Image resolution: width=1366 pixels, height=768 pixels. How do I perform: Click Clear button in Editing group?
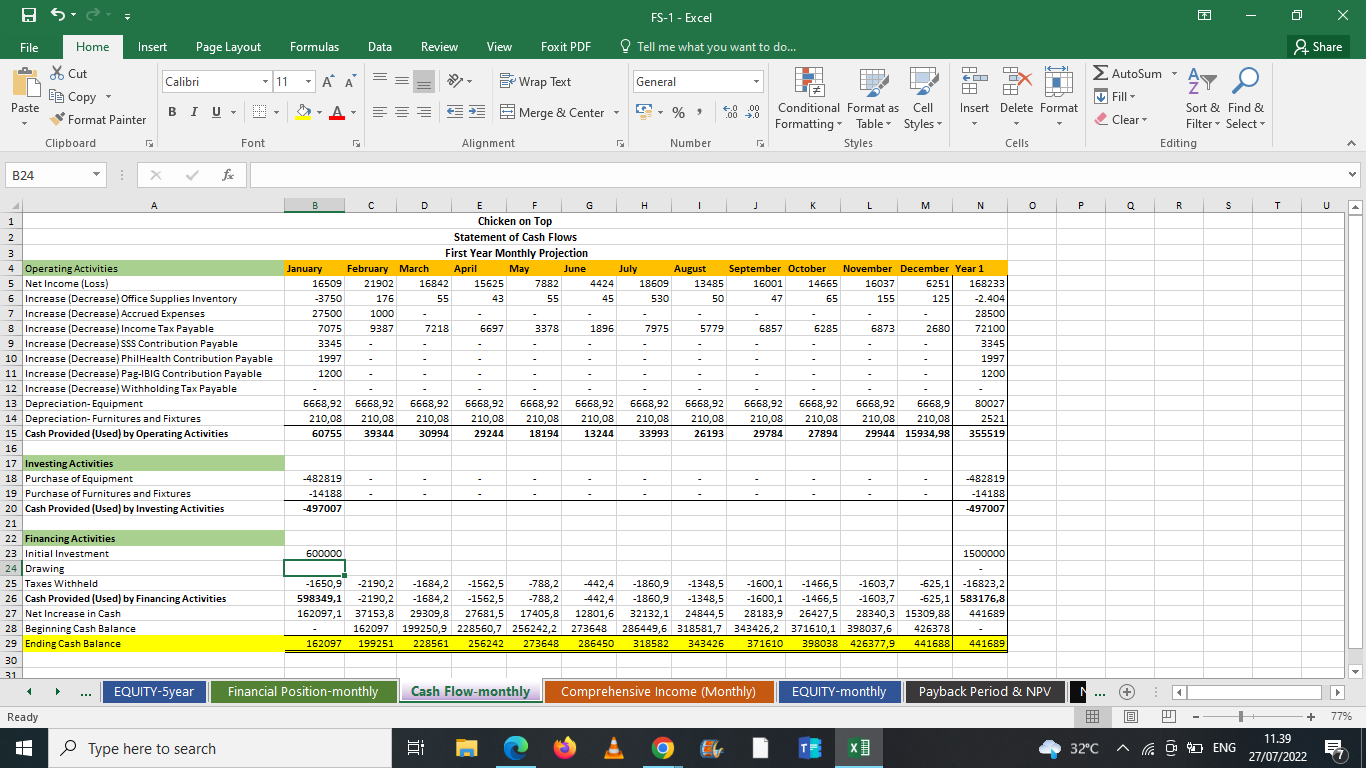1122,119
